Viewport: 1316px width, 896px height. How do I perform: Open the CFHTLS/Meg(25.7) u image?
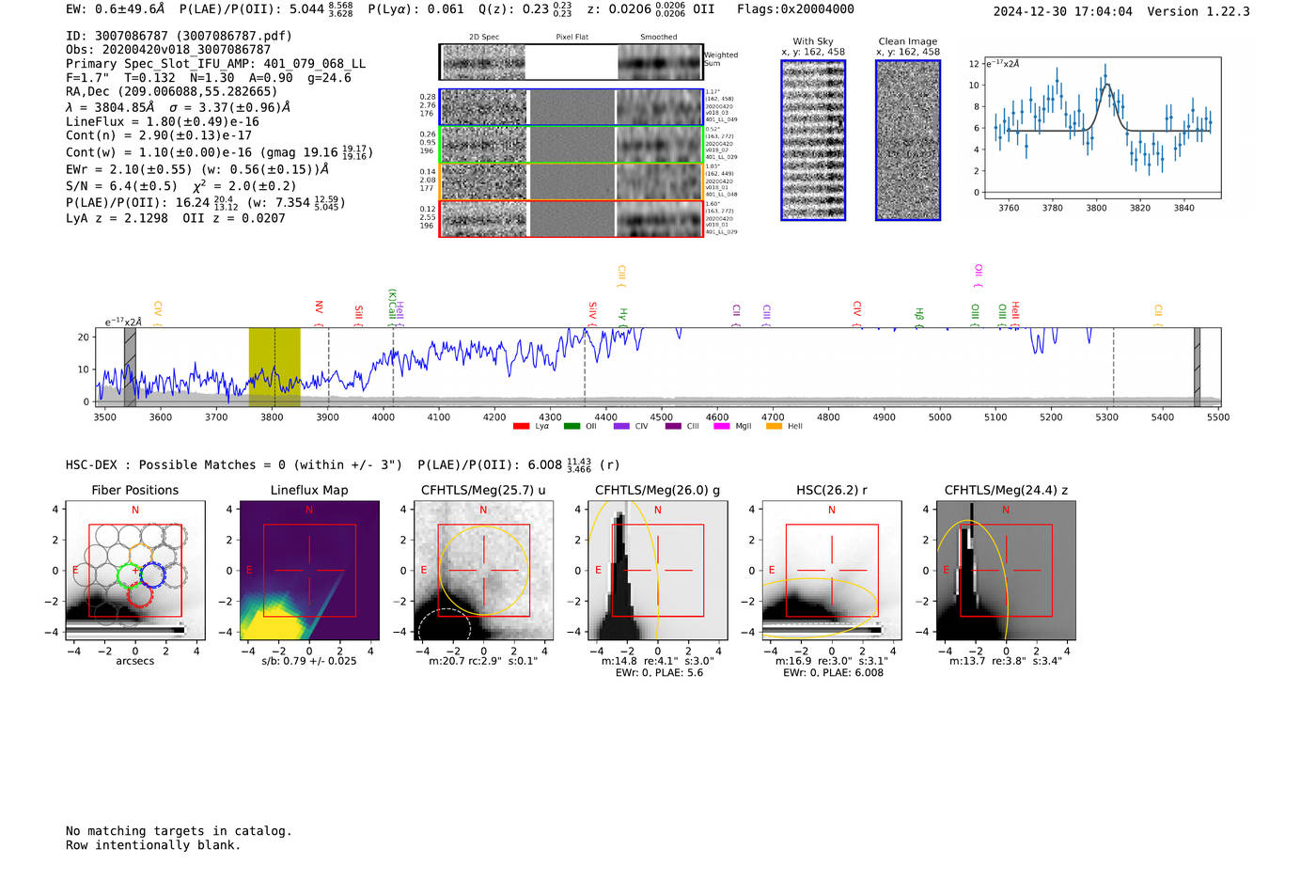pyautogui.click(x=483, y=571)
